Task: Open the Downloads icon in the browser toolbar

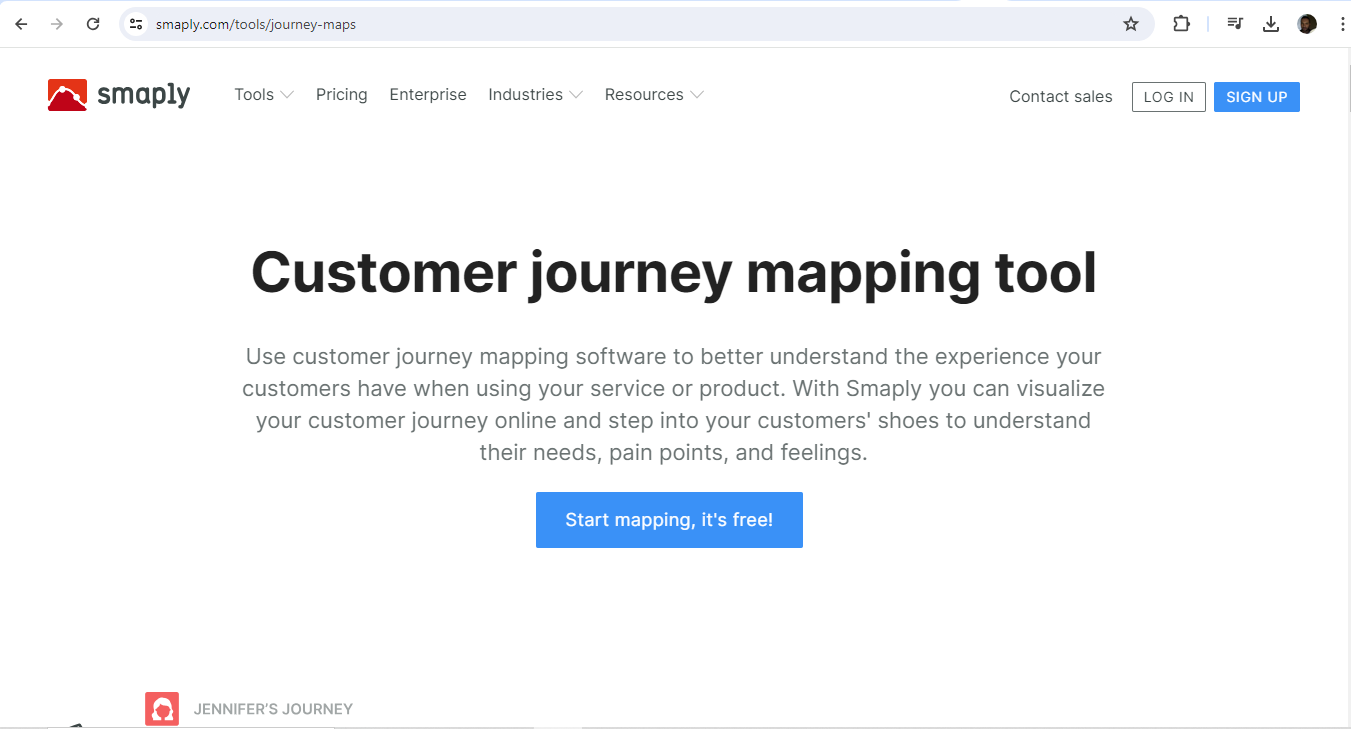Action: click(1271, 23)
